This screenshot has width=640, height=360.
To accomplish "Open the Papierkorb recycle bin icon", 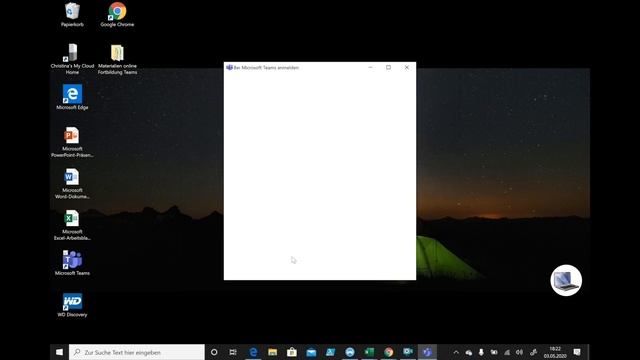I will pos(72,14).
